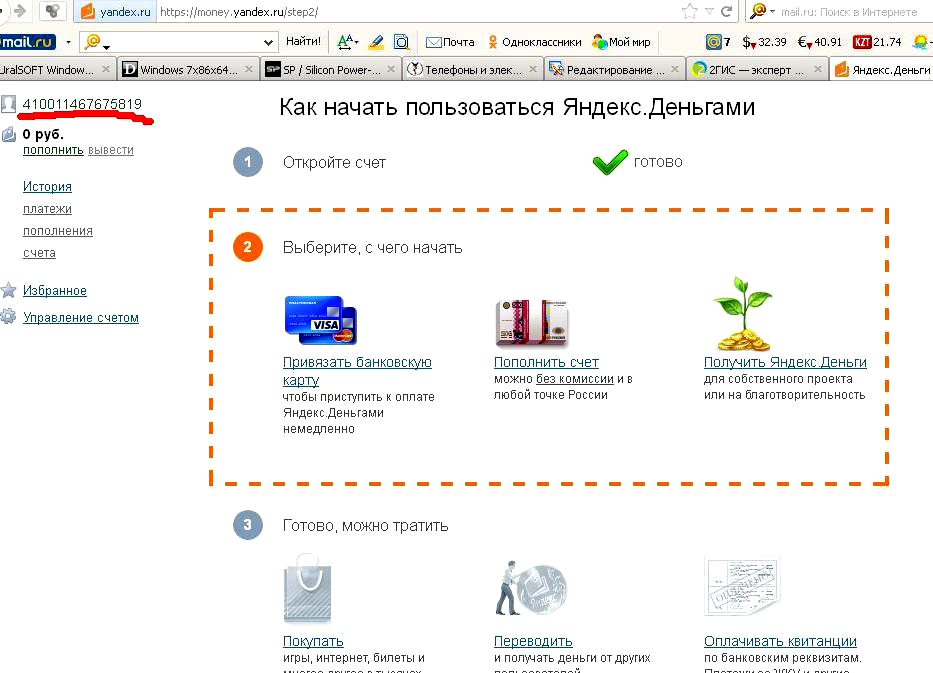Click the Управление счетом gear icon
The height and width of the screenshot is (673, 933).
pyautogui.click(x=8, y=316)
